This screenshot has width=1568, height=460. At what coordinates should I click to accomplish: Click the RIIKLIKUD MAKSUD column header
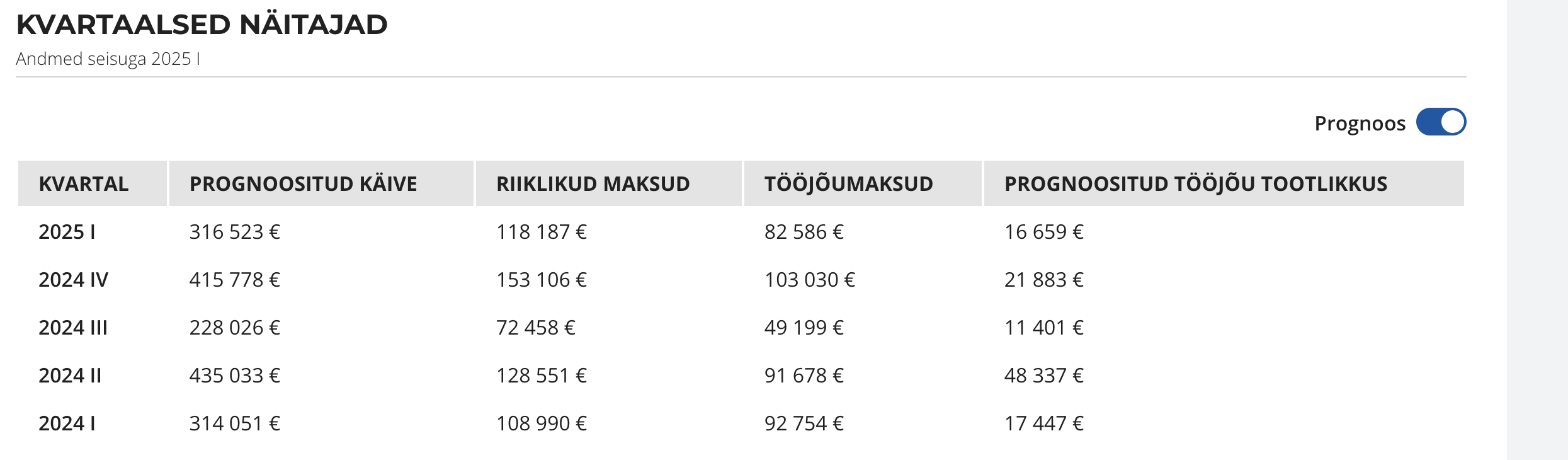608,183
